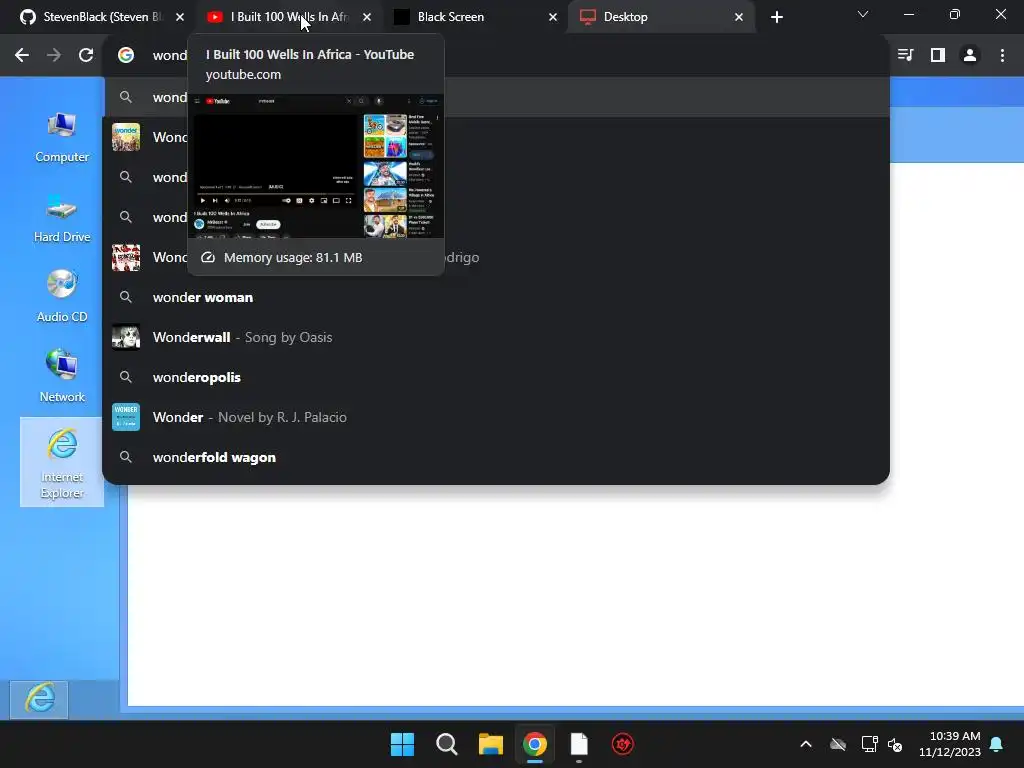This screenshot has width=1024, height=768.
Task: Select the wonderfold wagon suggestion
Action: [x=496, y=457]
